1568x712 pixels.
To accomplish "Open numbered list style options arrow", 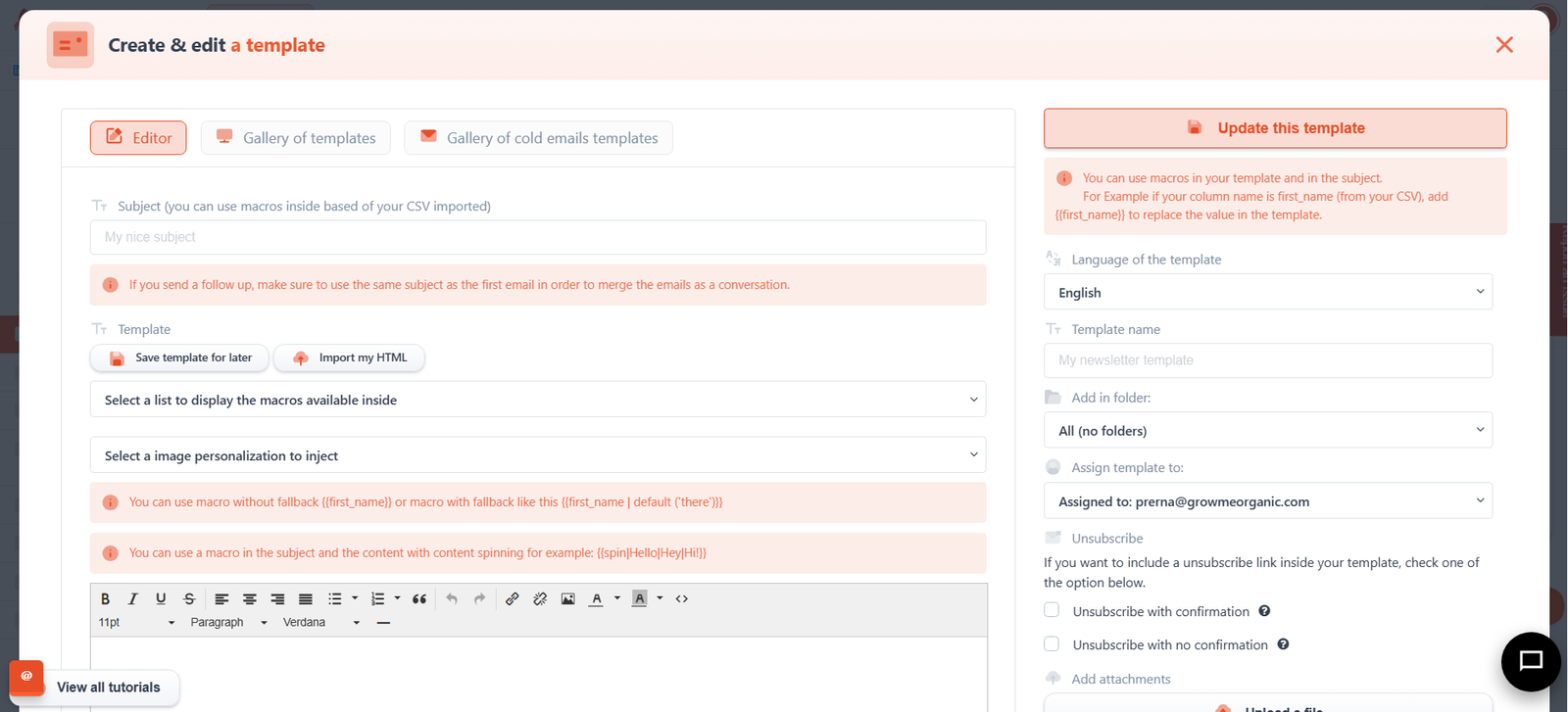I will [x=397, y=598].
